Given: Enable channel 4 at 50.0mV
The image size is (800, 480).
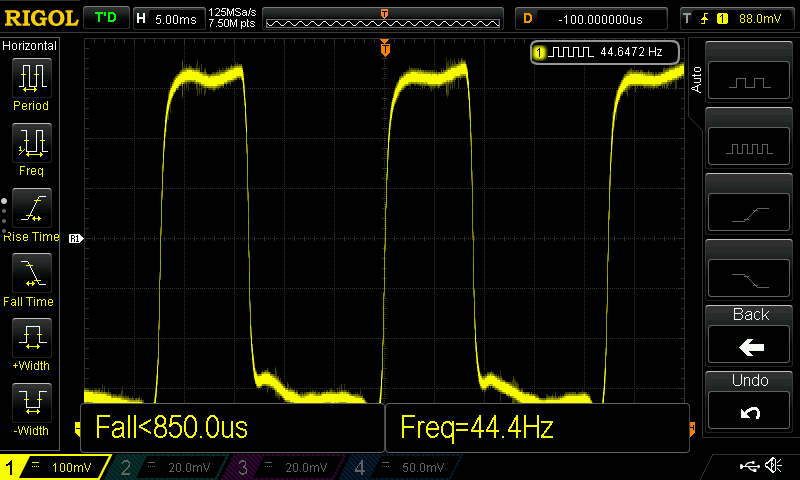Looking at the screenshot, I should click(x=398, y=467).
